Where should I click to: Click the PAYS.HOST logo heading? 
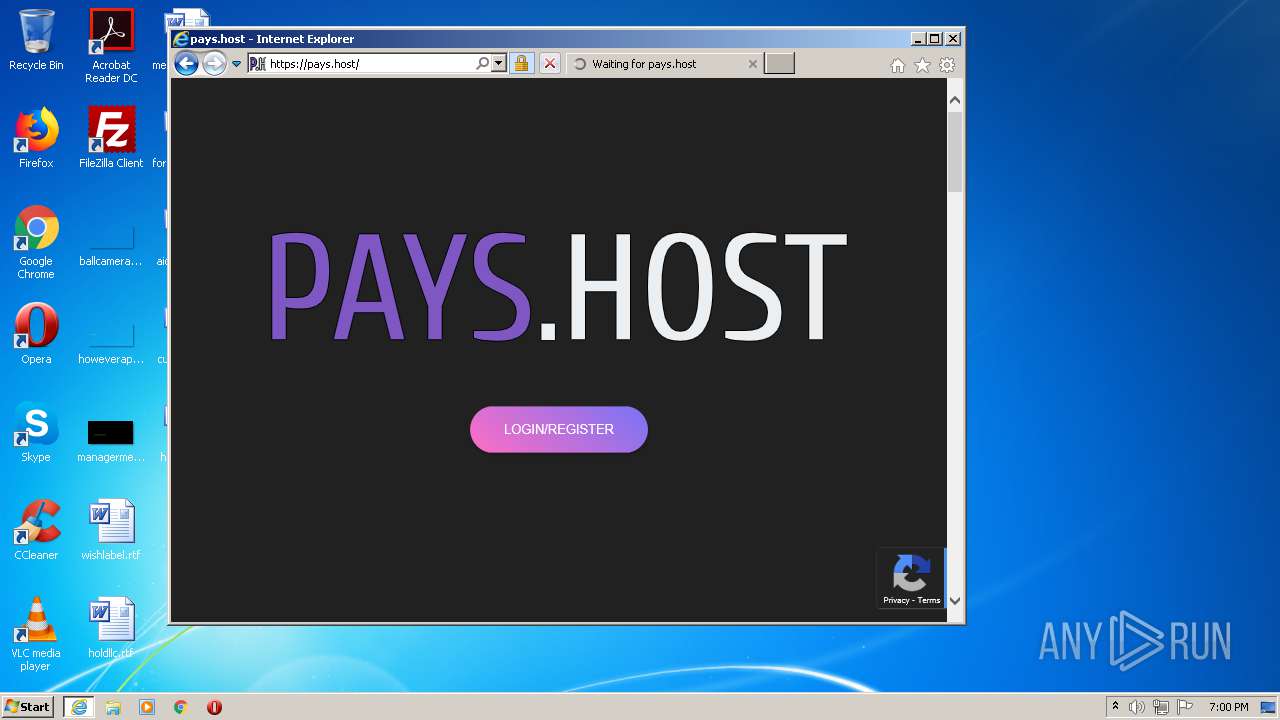(558, 287)
